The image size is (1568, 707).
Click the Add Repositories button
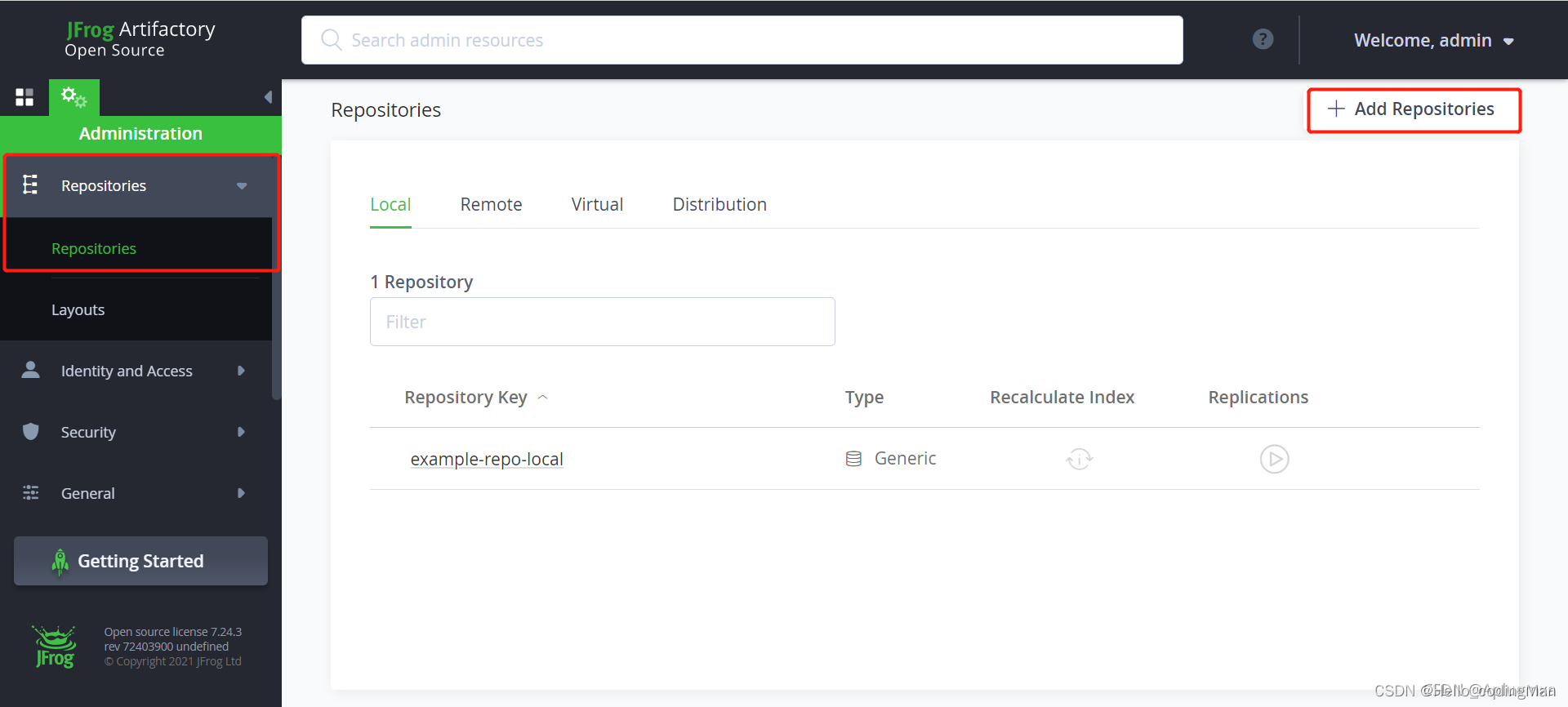point(1414,109)
